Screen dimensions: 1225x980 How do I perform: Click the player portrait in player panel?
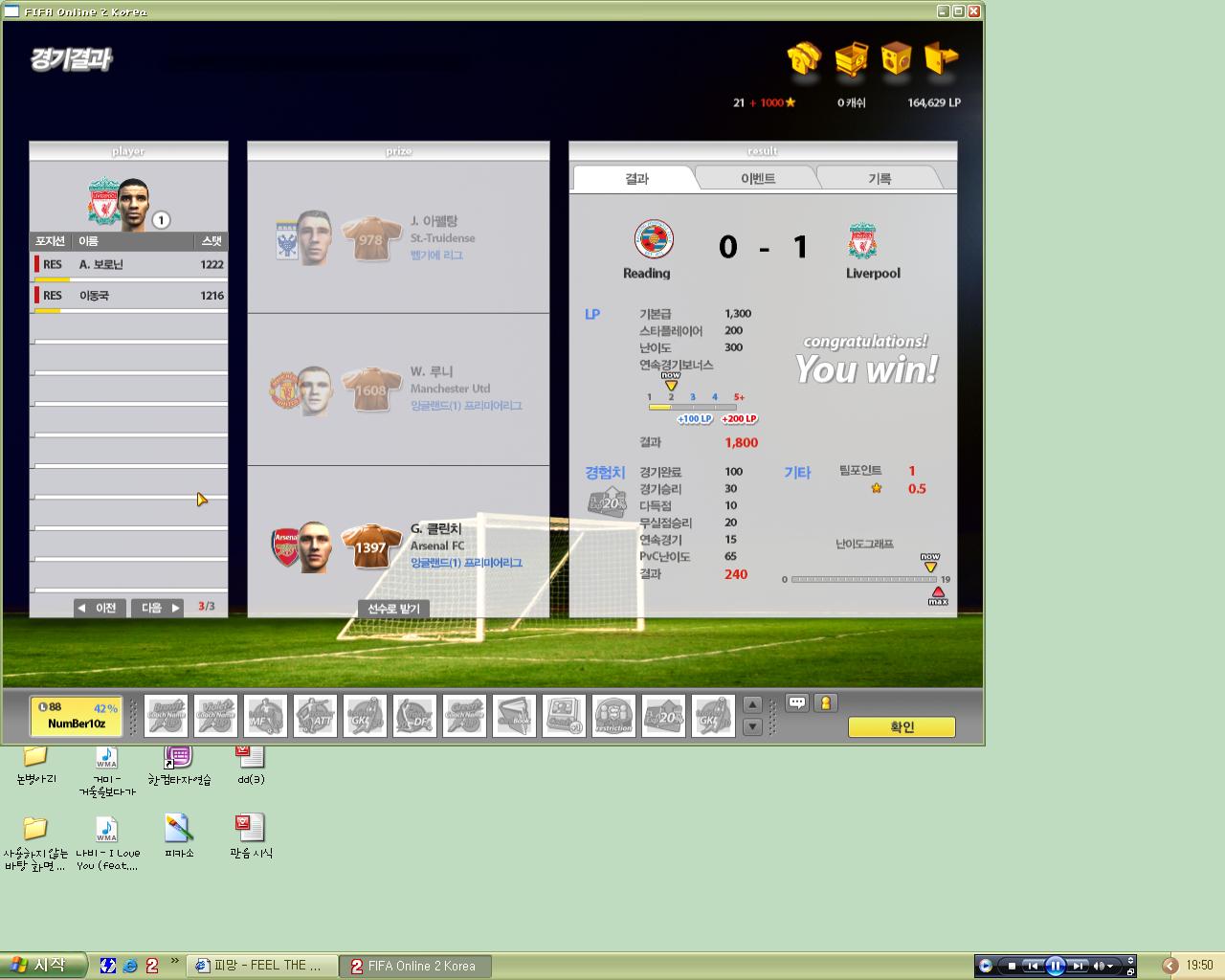point(134,204)
